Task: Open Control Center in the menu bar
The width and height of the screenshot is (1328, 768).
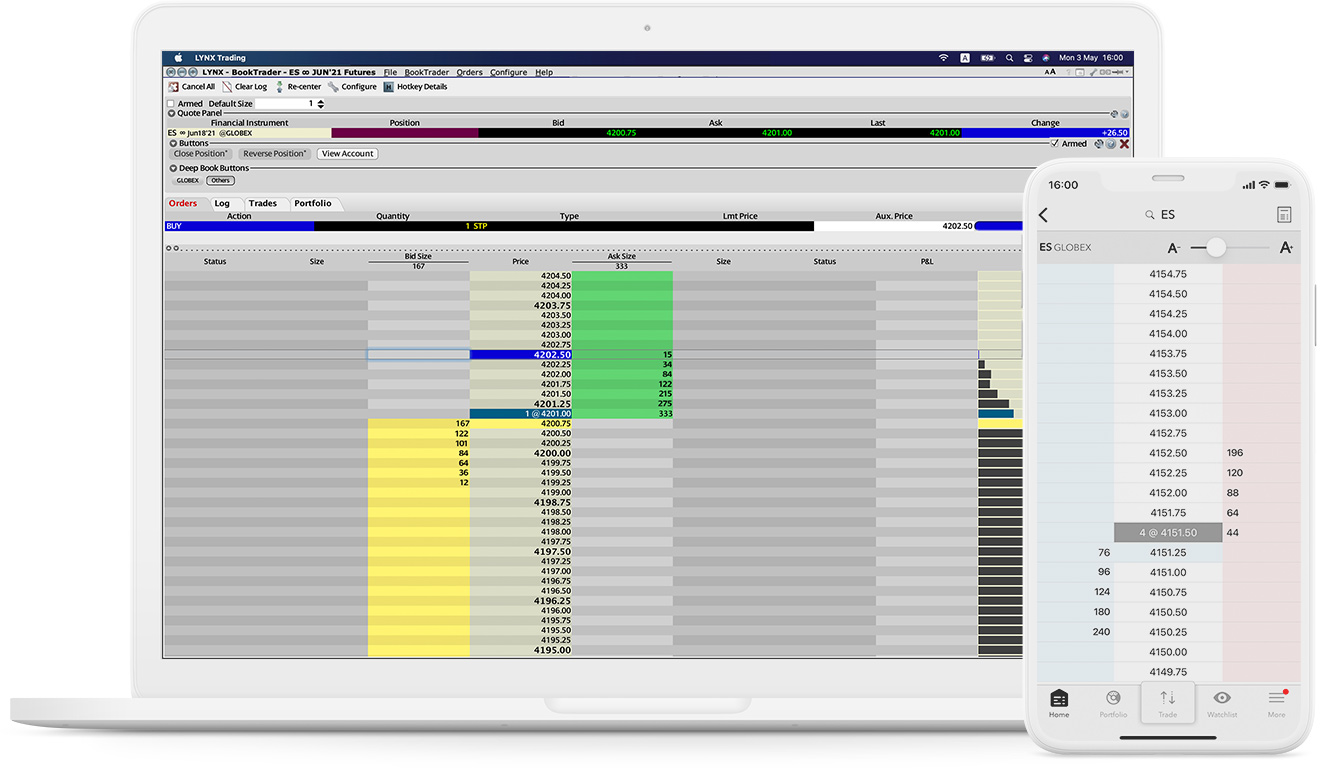Action: click(x=1028, y=58)
